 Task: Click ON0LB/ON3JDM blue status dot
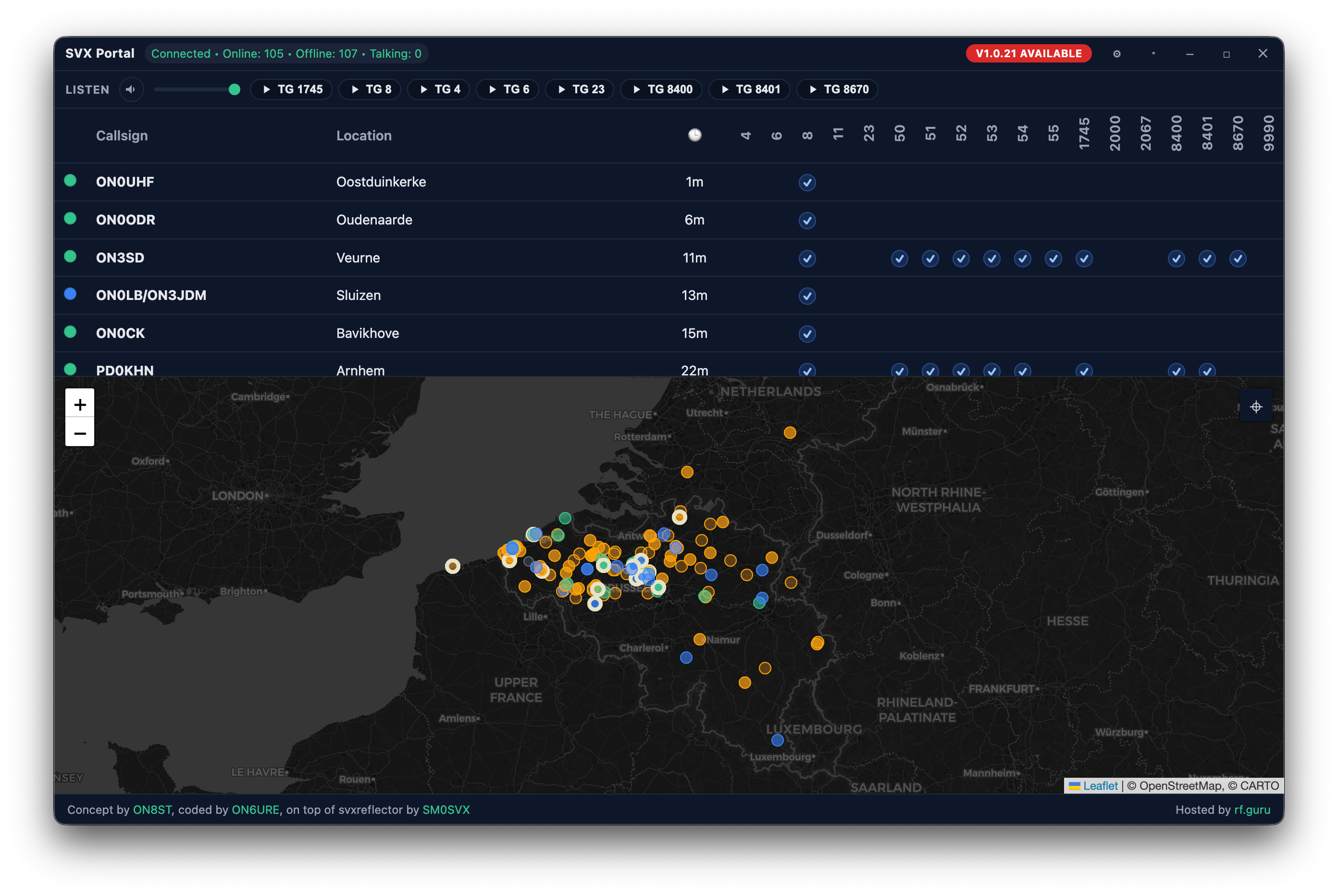click(x=70, y=294)
